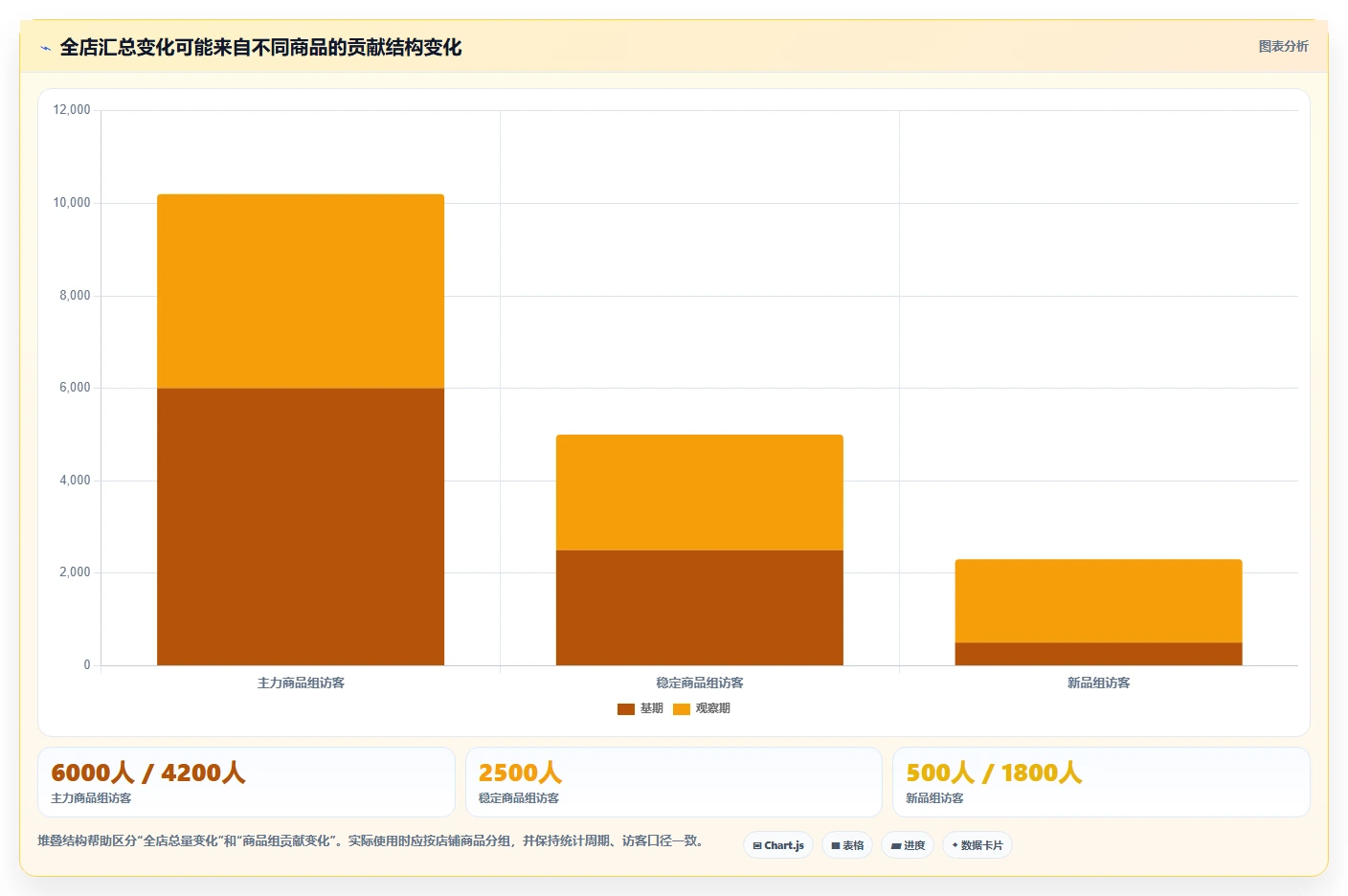The width and height of the screenshot is (1348, 896).
Task: Click the 500人 / 1800人 data card
Action: (1101, 782)
